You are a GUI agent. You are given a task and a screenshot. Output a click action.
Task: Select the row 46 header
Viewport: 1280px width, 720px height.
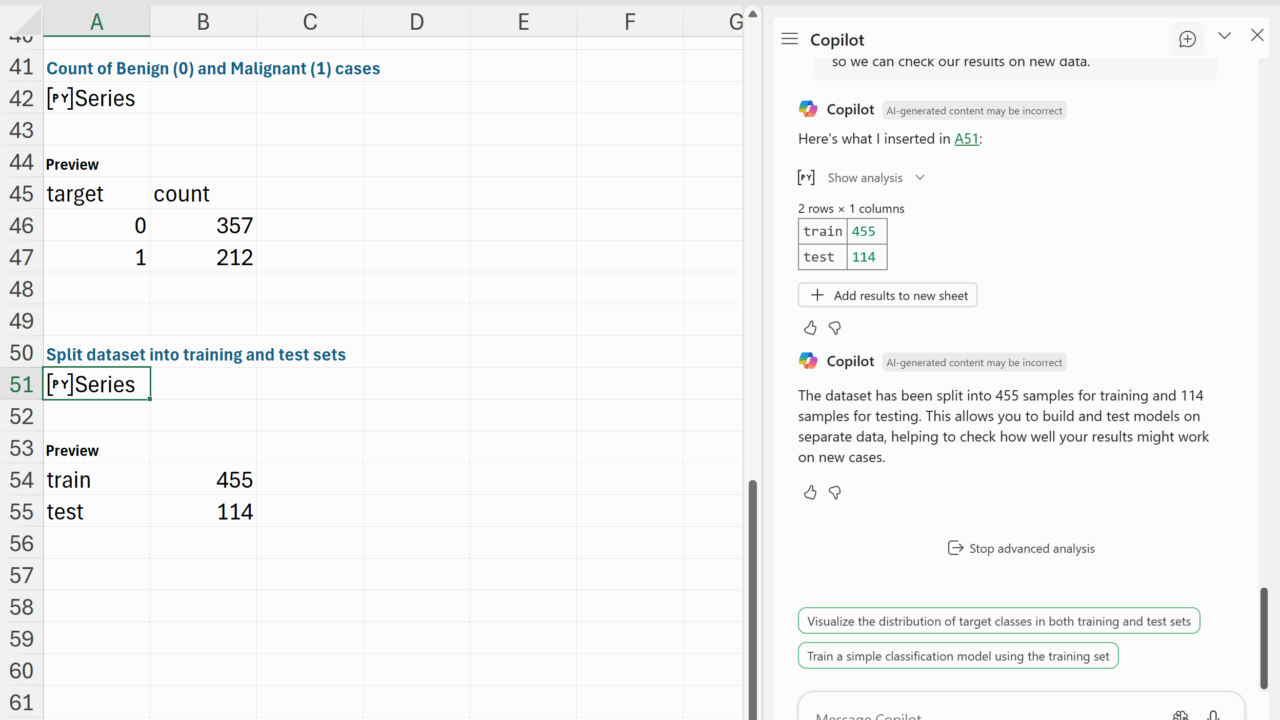click(x=21, y=226)
